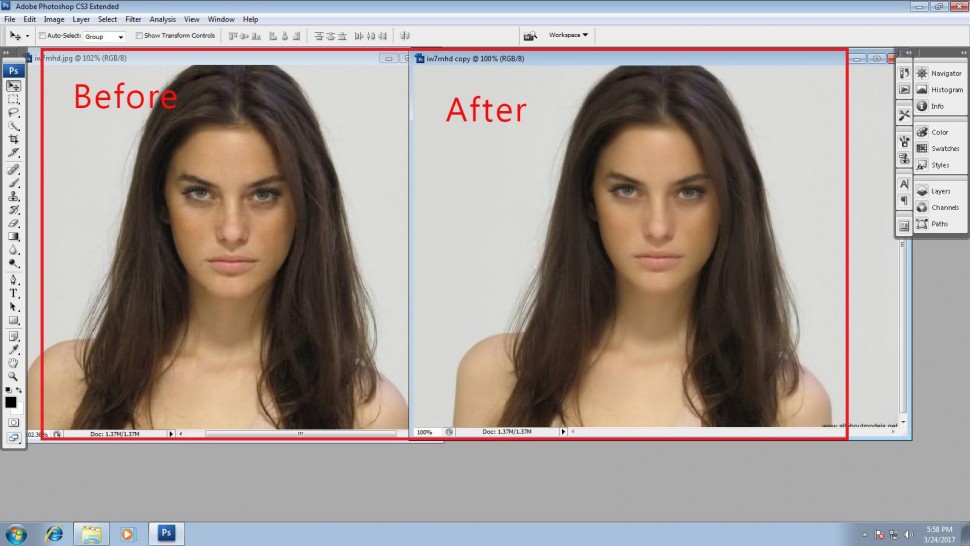Choose the Lasso tool
Image resolution: width=970 pixels, height=546 pixels.
point(14,113)
